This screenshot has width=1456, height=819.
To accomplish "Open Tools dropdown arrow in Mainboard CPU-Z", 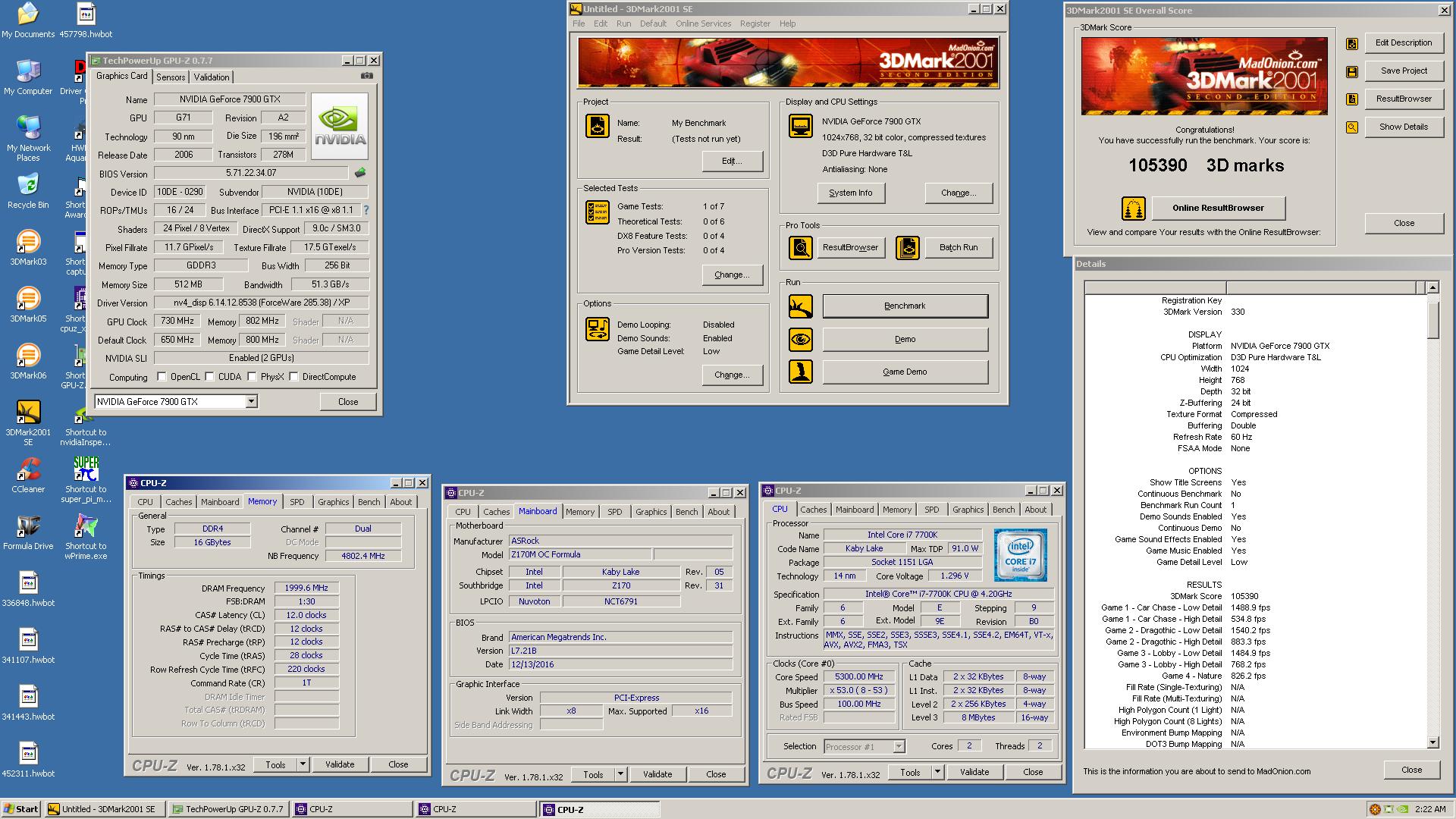I will coord(620,774).
